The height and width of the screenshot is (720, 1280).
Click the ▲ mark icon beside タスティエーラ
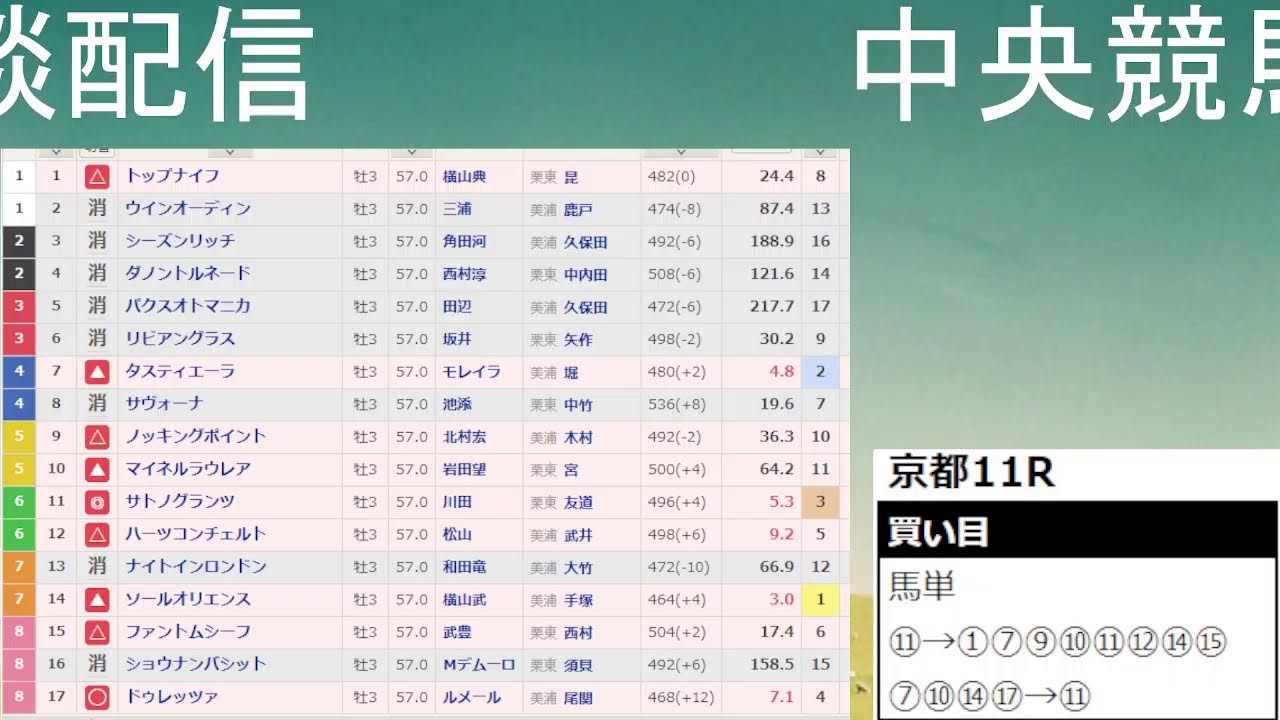click(x=96, y=372)
